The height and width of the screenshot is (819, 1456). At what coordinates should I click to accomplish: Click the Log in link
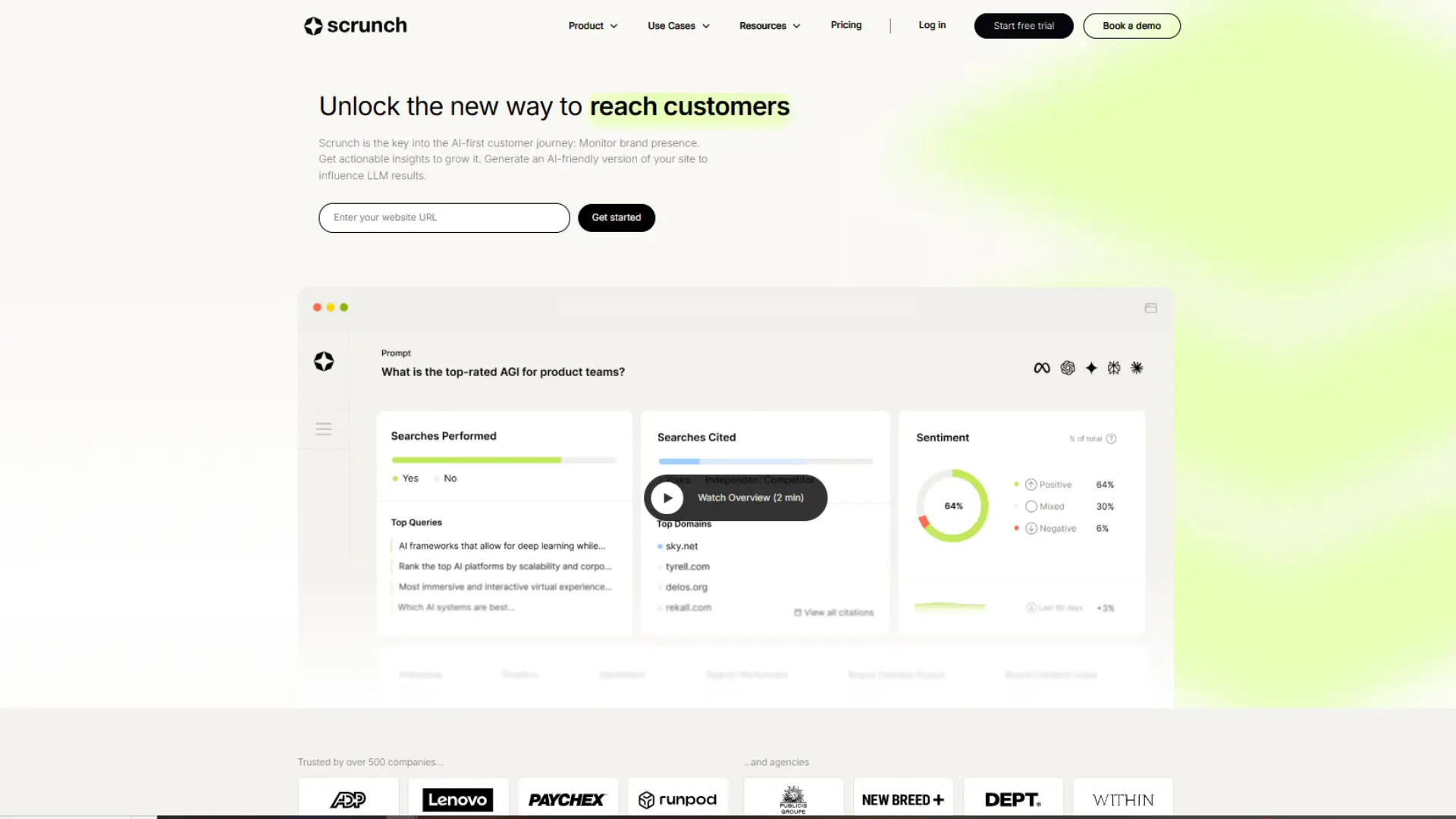pos(932,25)
